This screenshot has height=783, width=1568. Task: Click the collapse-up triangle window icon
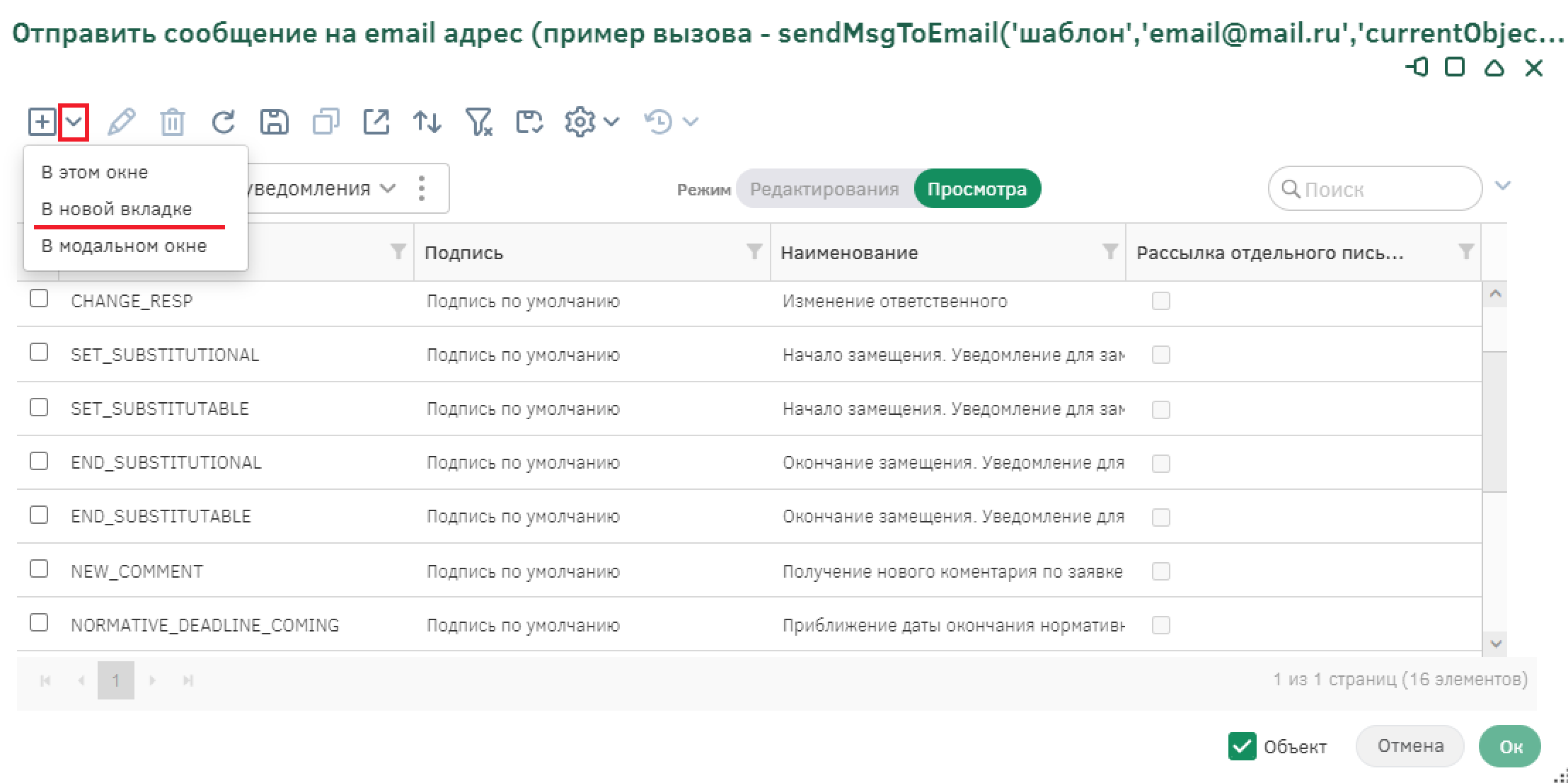point(1494,68)
